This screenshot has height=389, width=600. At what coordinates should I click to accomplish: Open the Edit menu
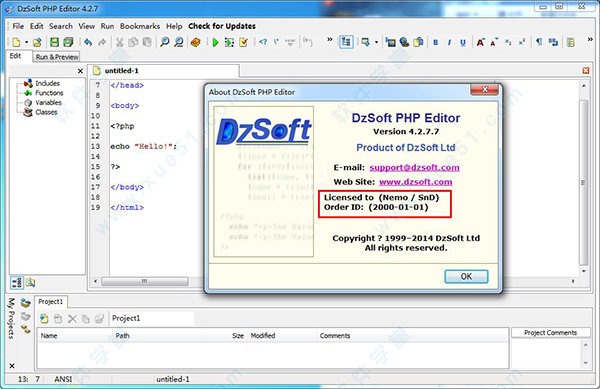[x=36, y=26]
